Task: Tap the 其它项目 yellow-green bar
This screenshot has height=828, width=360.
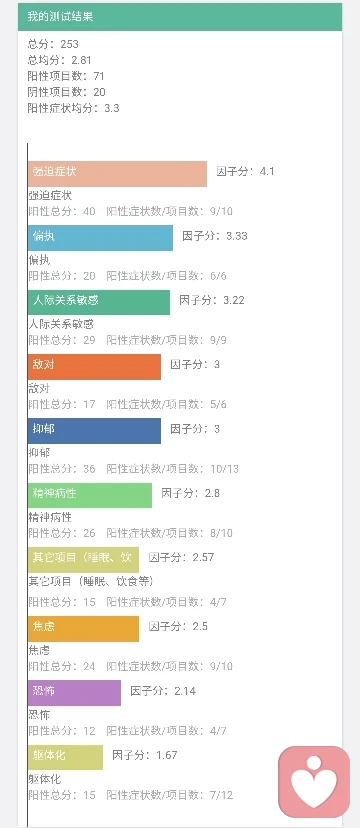Action: [83, 560]
